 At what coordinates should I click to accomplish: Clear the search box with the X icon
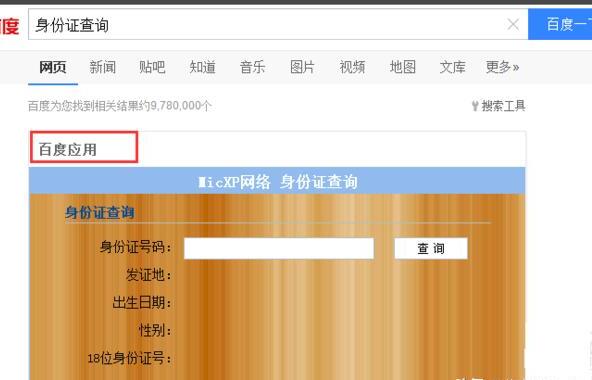point(513,25)
